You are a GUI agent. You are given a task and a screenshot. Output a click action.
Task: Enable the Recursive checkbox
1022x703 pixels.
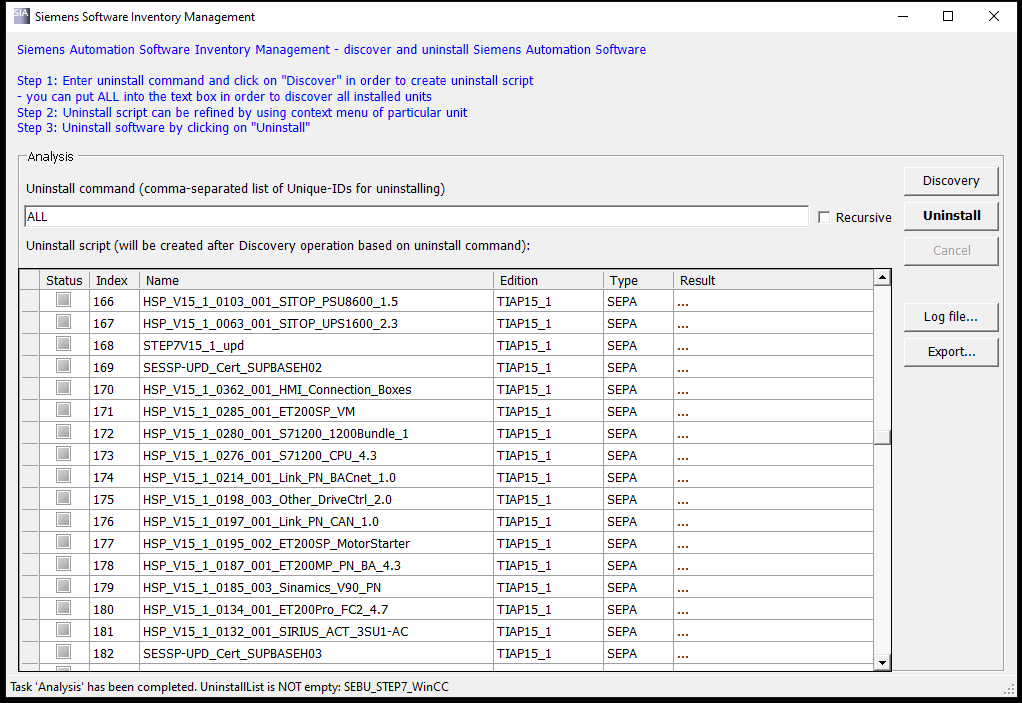(824, 217)
